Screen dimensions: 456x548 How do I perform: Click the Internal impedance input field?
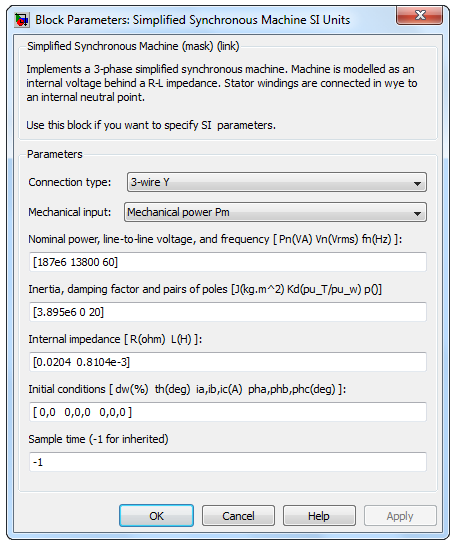[x=228, y=362]
